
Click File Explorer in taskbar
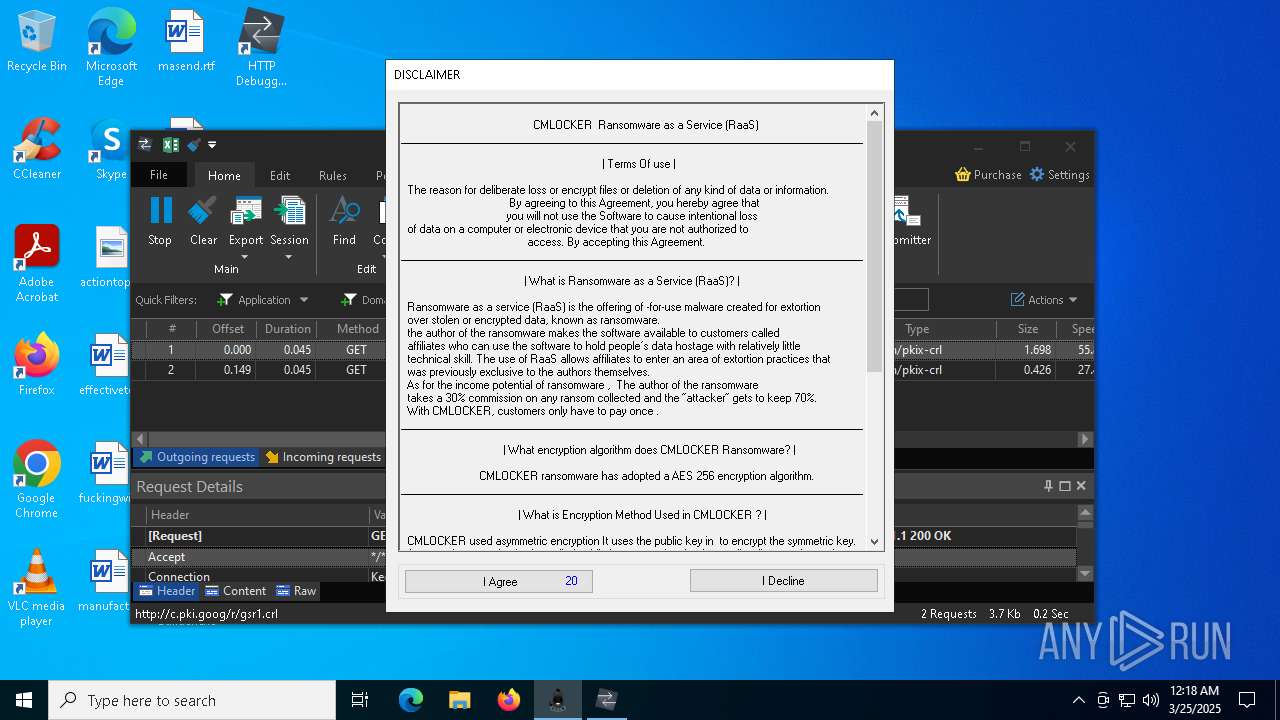coord(459,700)
